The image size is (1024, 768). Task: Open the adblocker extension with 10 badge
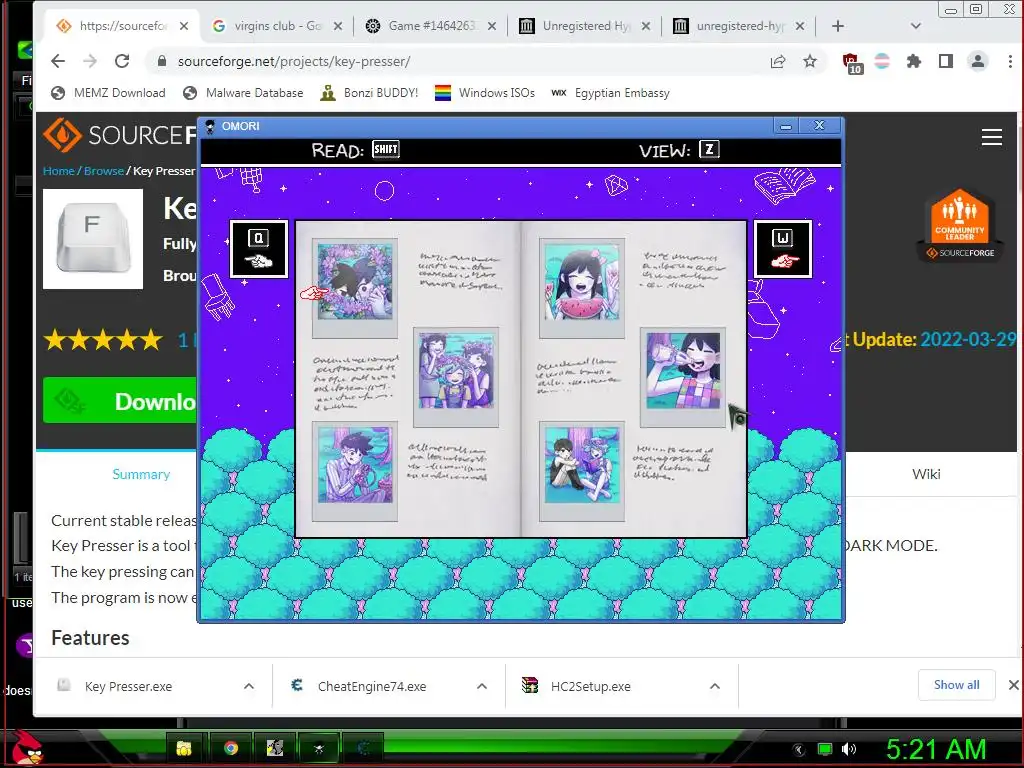click(852, 63)
